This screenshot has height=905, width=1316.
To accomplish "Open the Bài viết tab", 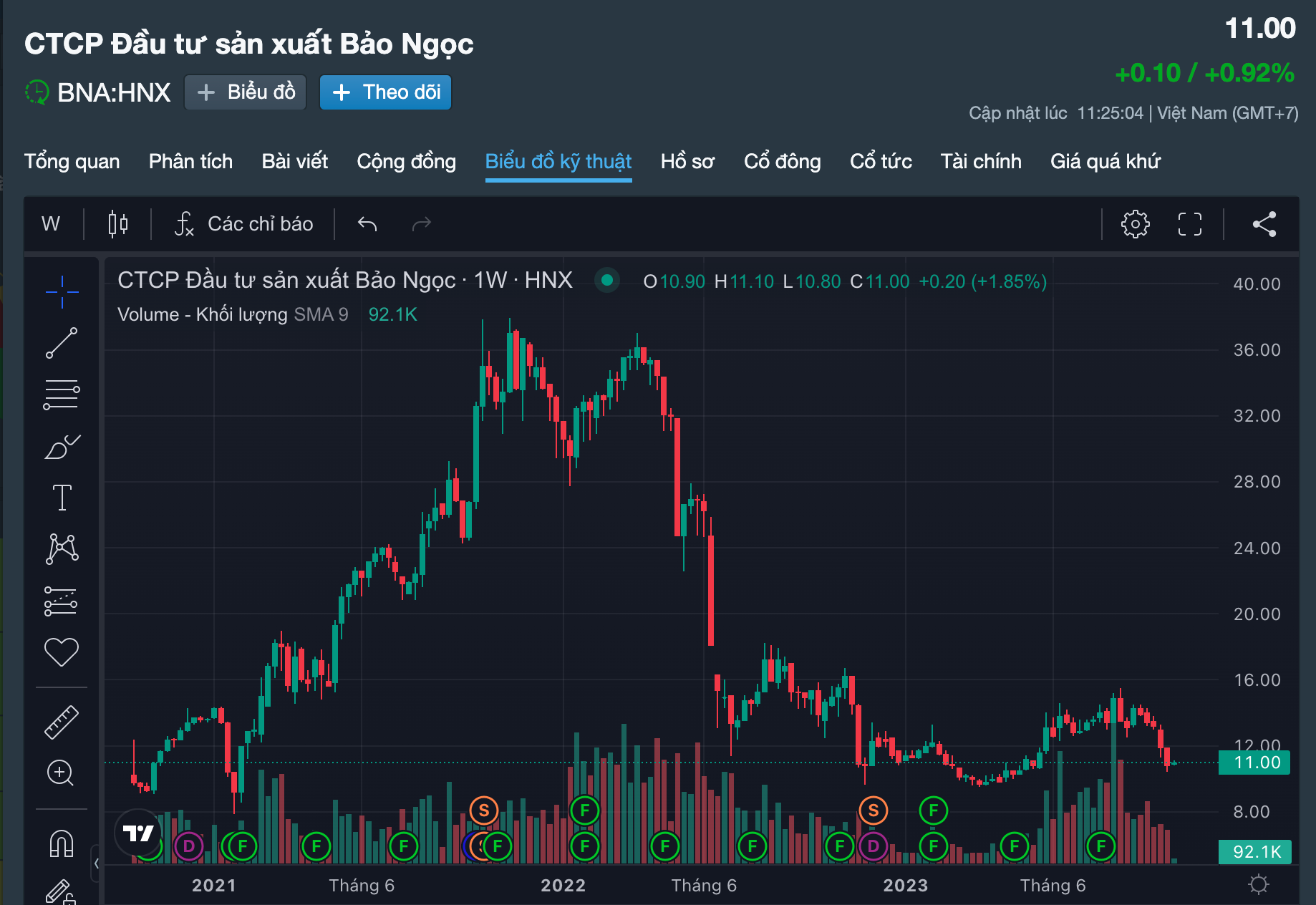I will (x=295, y=162).
